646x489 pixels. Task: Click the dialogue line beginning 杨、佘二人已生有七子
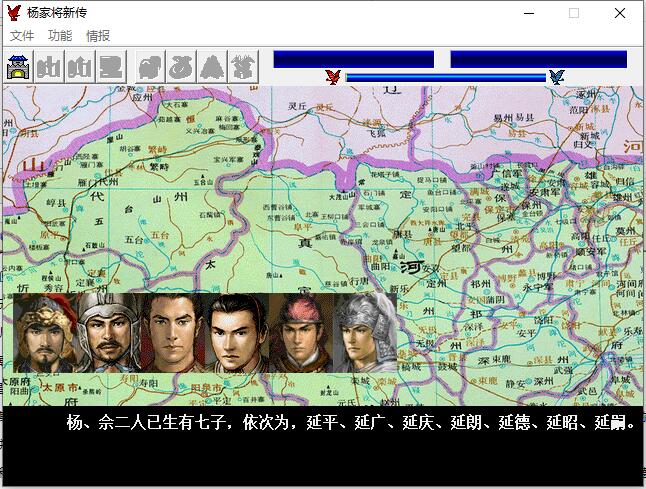click(351, 422)
